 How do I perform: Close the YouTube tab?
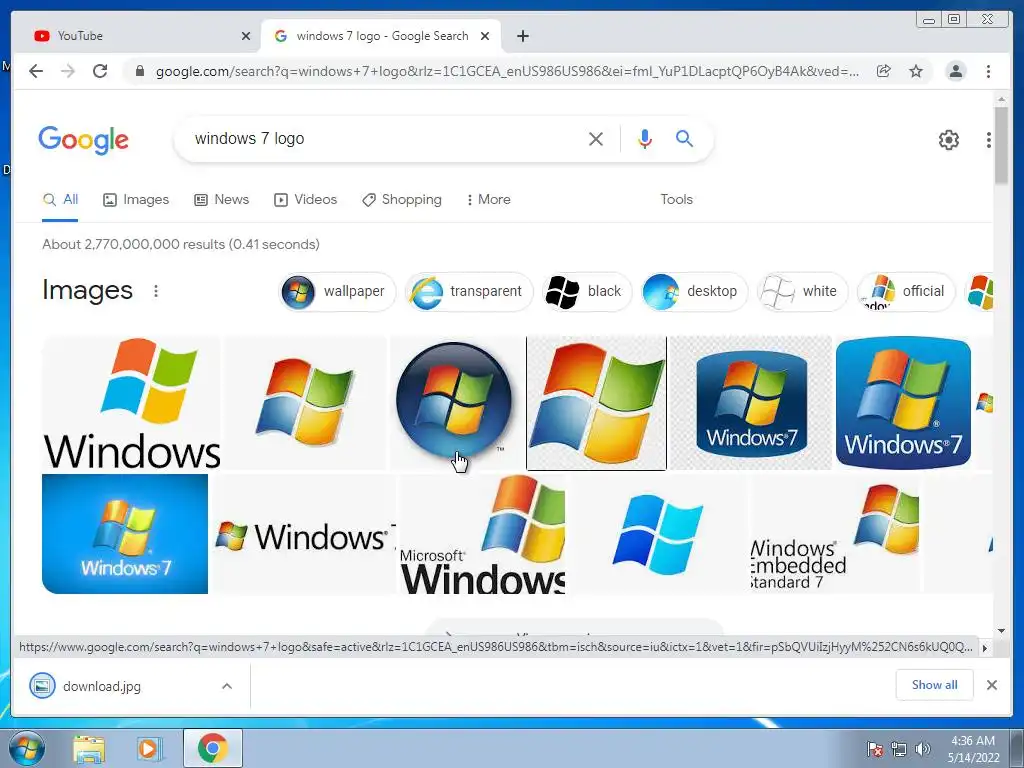pyautogui.click(x=246, y=36)
